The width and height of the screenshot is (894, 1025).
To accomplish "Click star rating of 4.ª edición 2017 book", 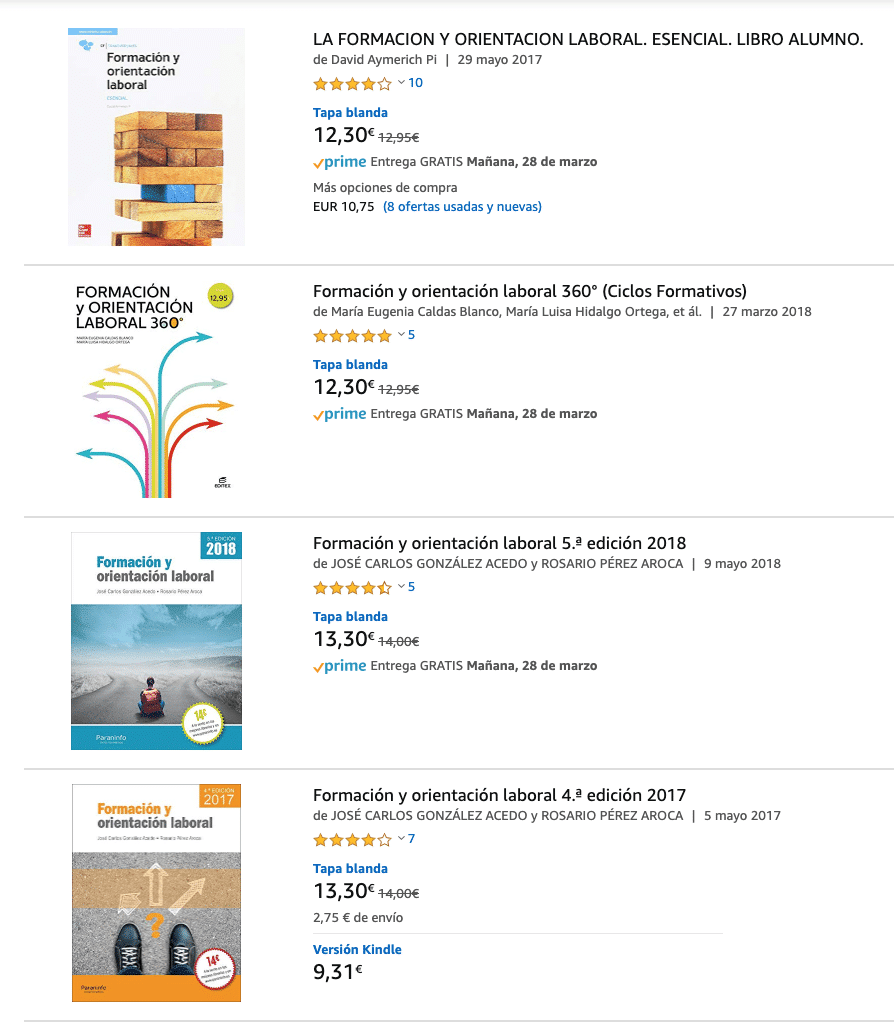I will [352, 840].
